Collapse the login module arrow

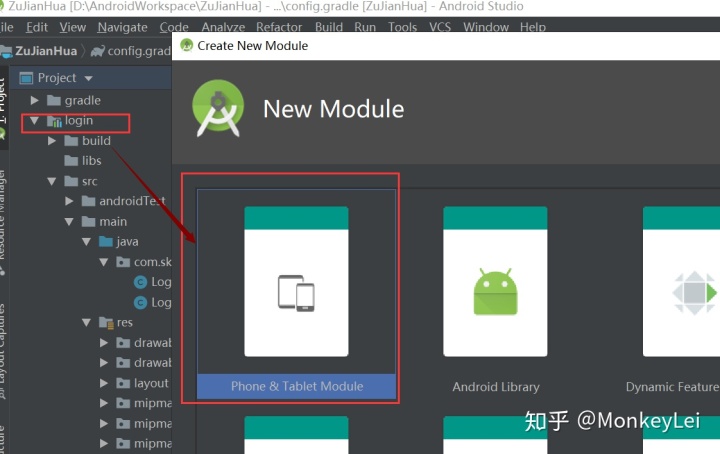click(x=34, y=121)
